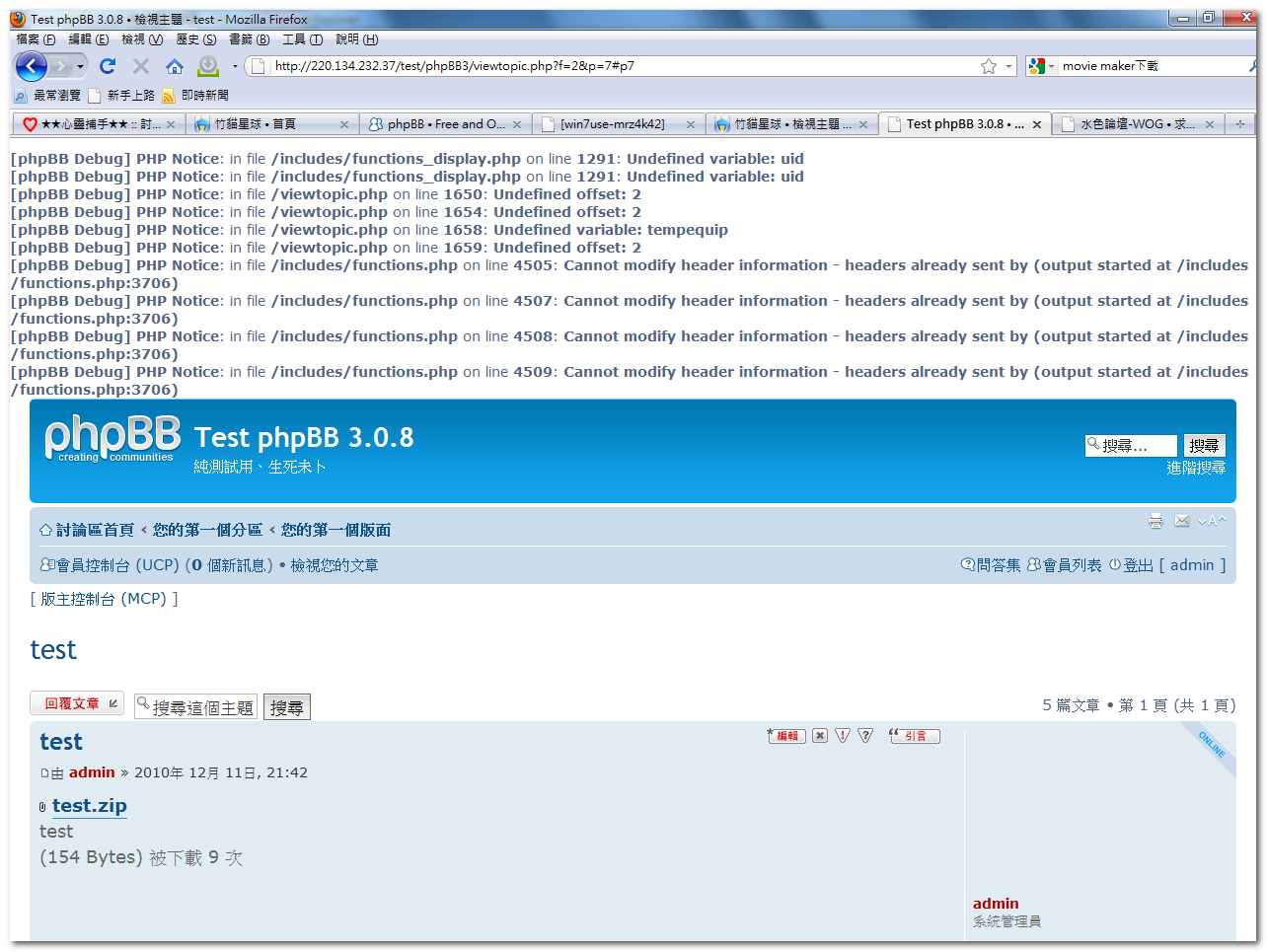Click the report post exclamation icon
The height and width of the screenshot is (952, 1267).
(843, 736)
